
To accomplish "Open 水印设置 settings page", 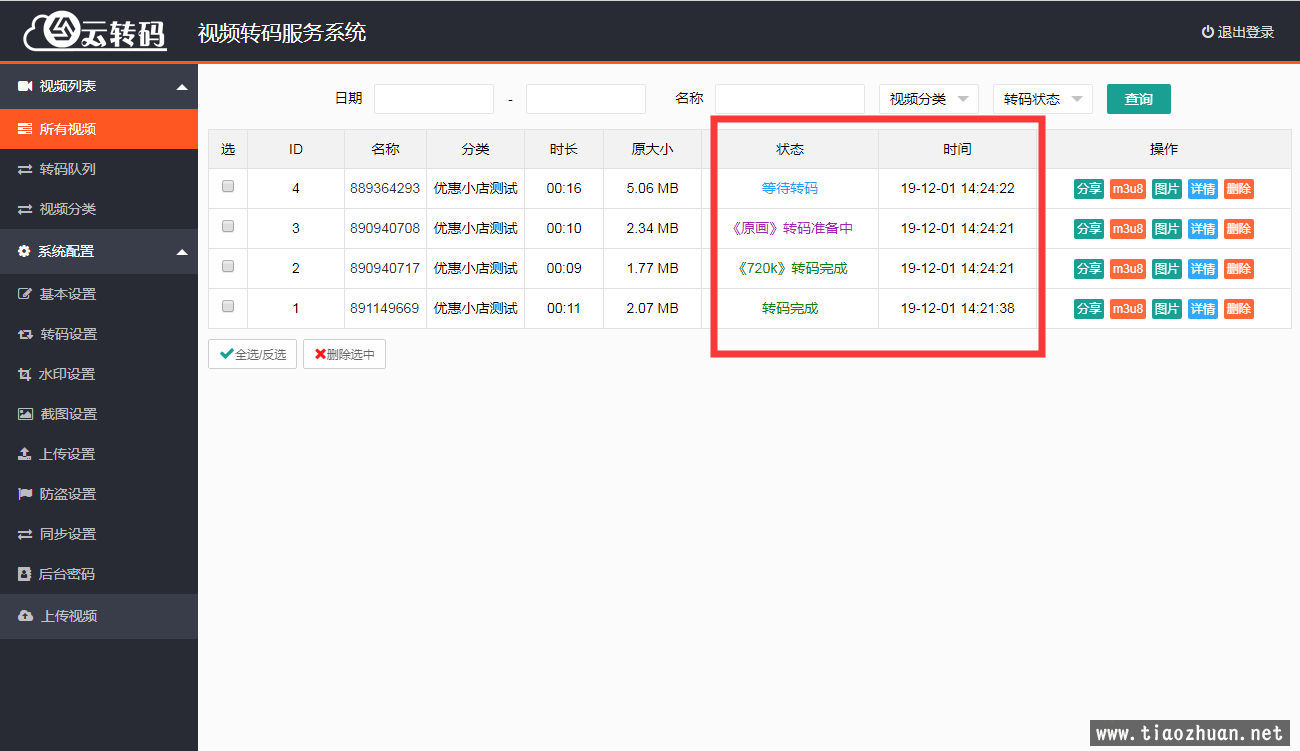I will pyautogui.click(x=99, y=374).
